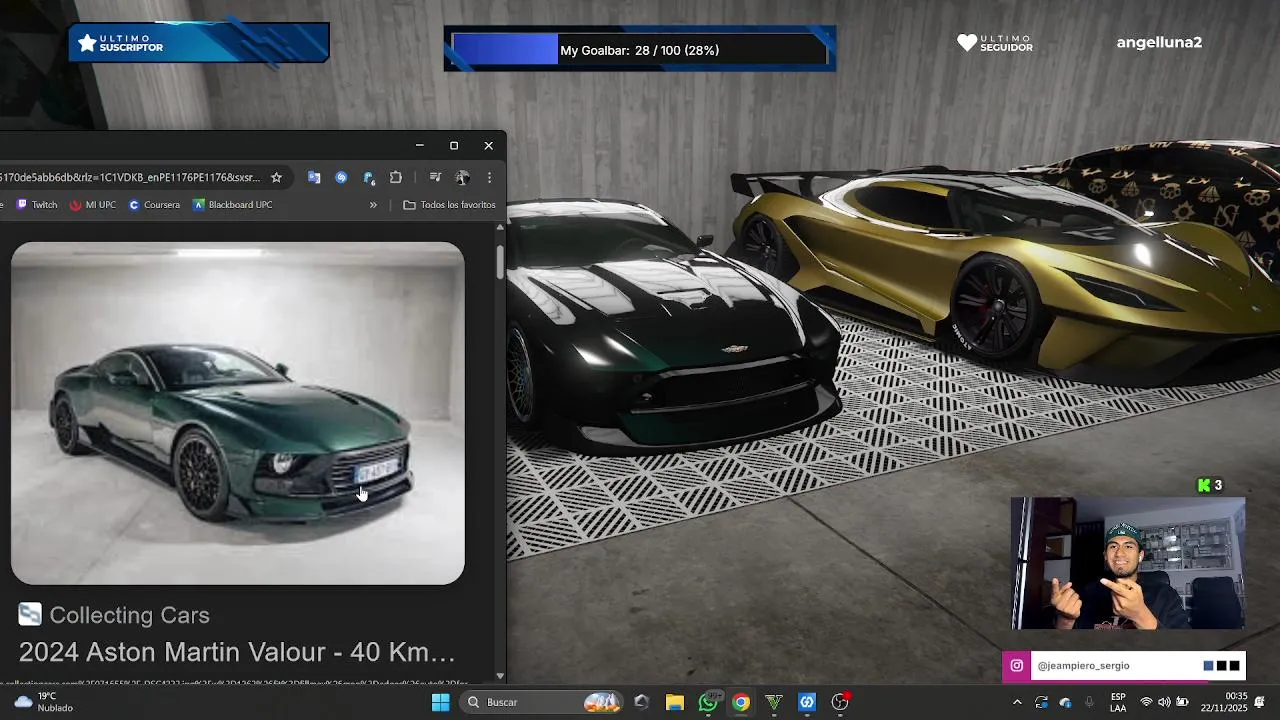Screen dimensions: 1280x720
Task: Open WhatsApp from the taskbar
Action: (708, 702)
